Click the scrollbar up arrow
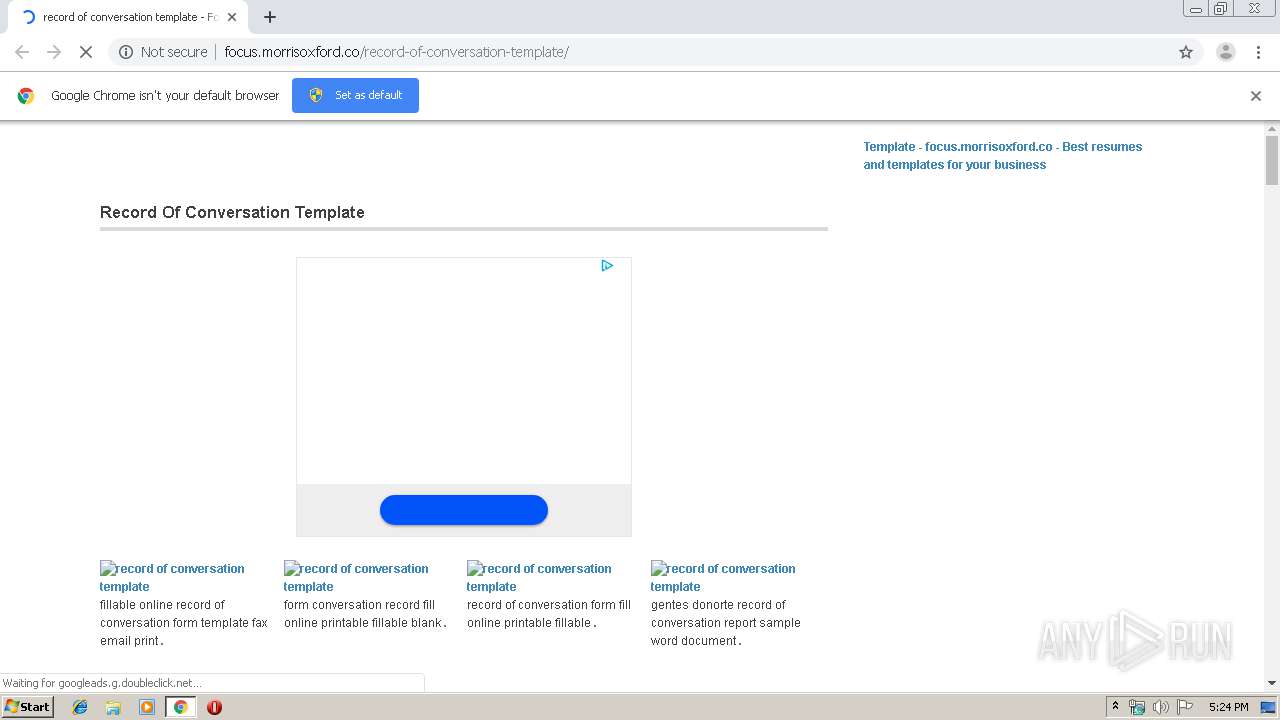This screenshot has height=720, width=1280. click(x=1272, y=129)
